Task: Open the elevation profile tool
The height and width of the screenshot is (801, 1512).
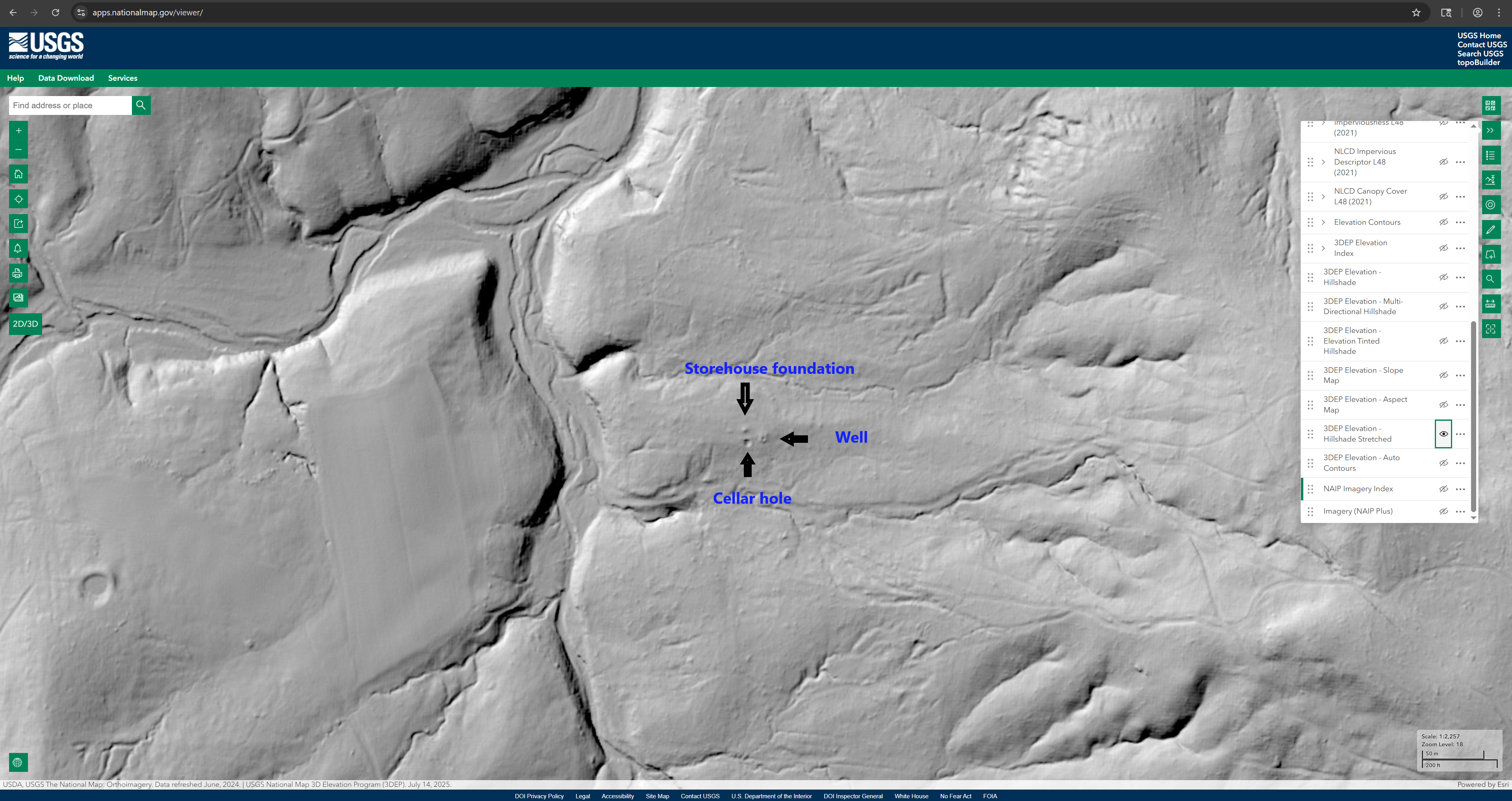Action: coord(1490,180)
